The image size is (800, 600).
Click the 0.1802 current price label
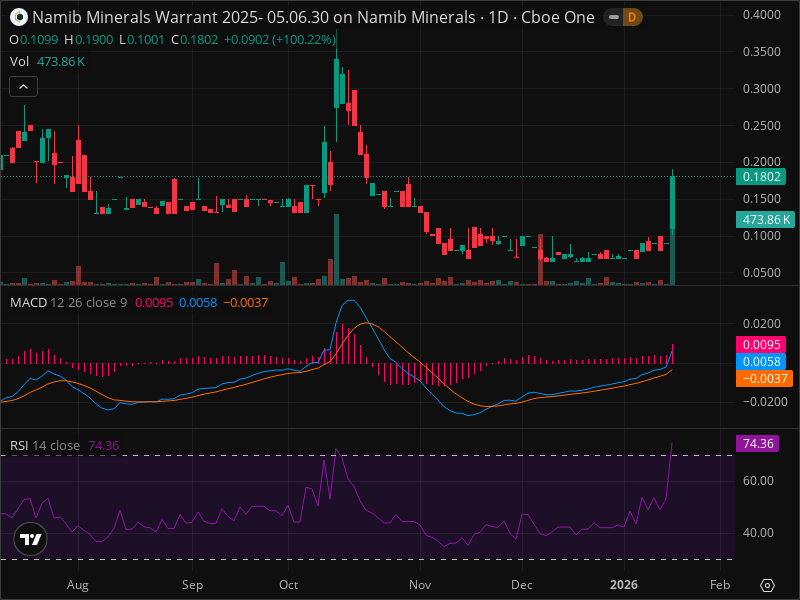tap(761, 177)
